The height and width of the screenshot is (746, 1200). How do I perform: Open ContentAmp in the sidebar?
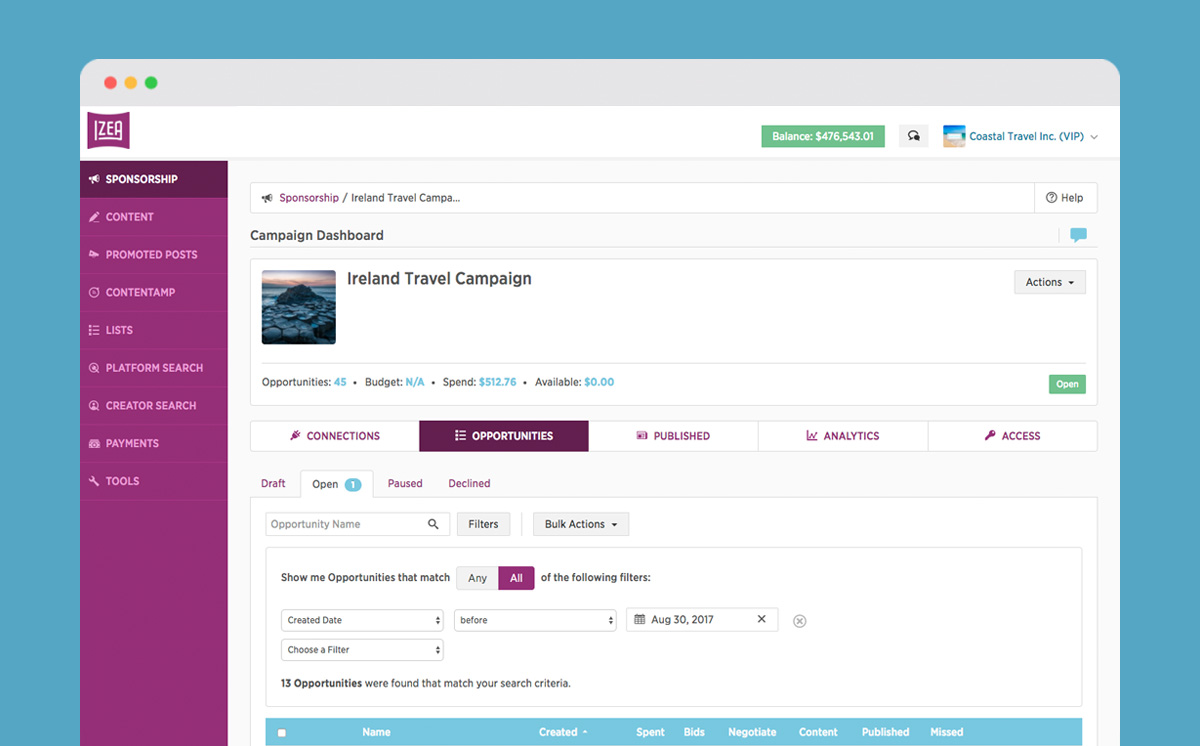(x=154, y=292)
